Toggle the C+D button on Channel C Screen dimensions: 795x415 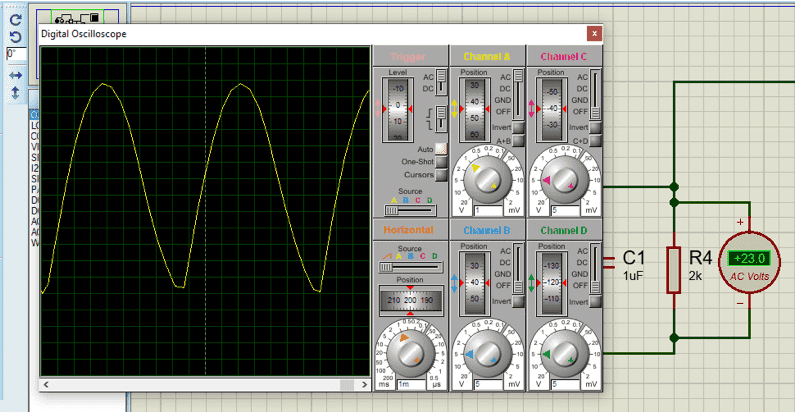(595, 141)
